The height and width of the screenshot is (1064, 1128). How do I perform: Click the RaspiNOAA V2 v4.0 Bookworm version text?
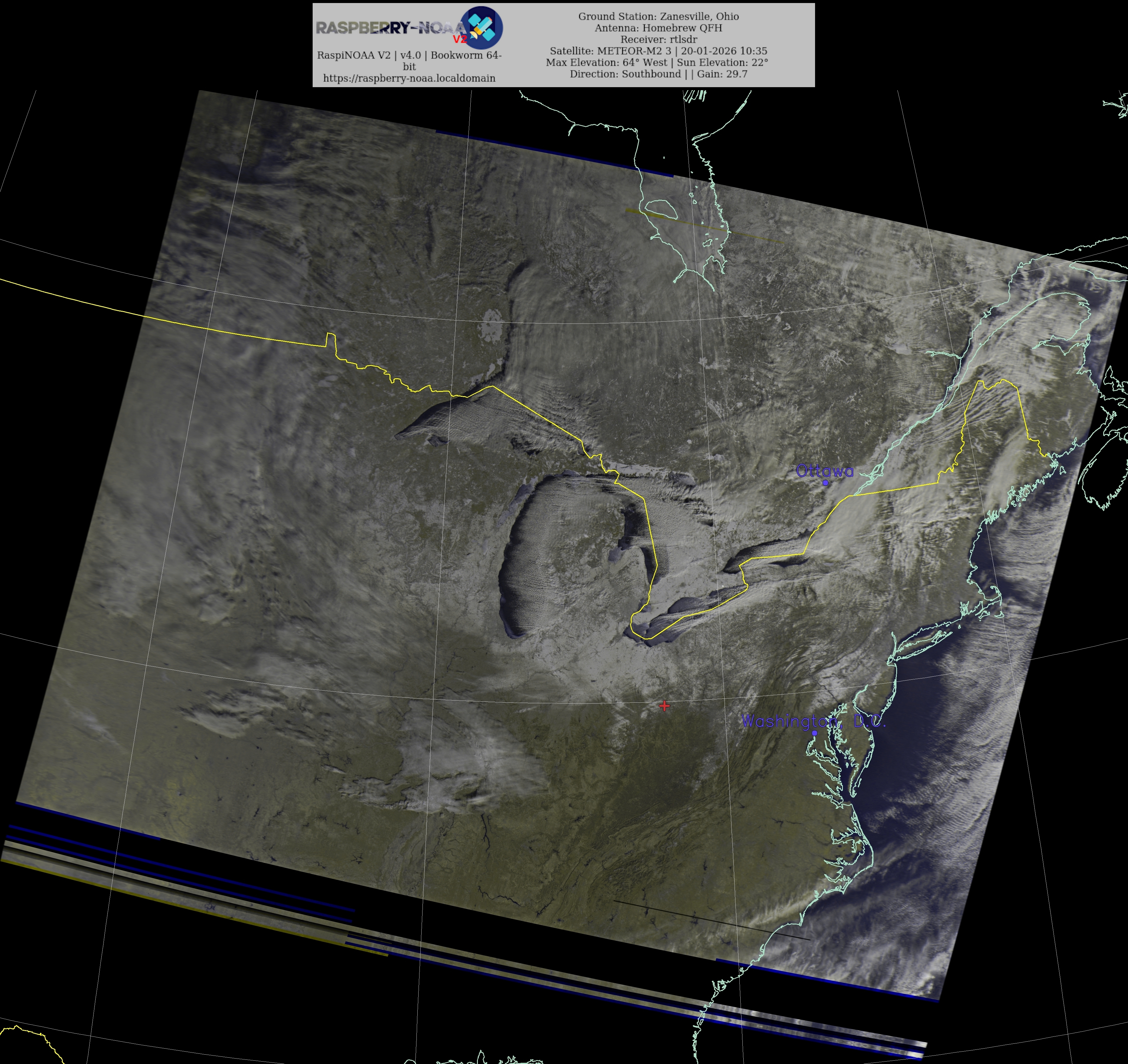click(409, 56)
